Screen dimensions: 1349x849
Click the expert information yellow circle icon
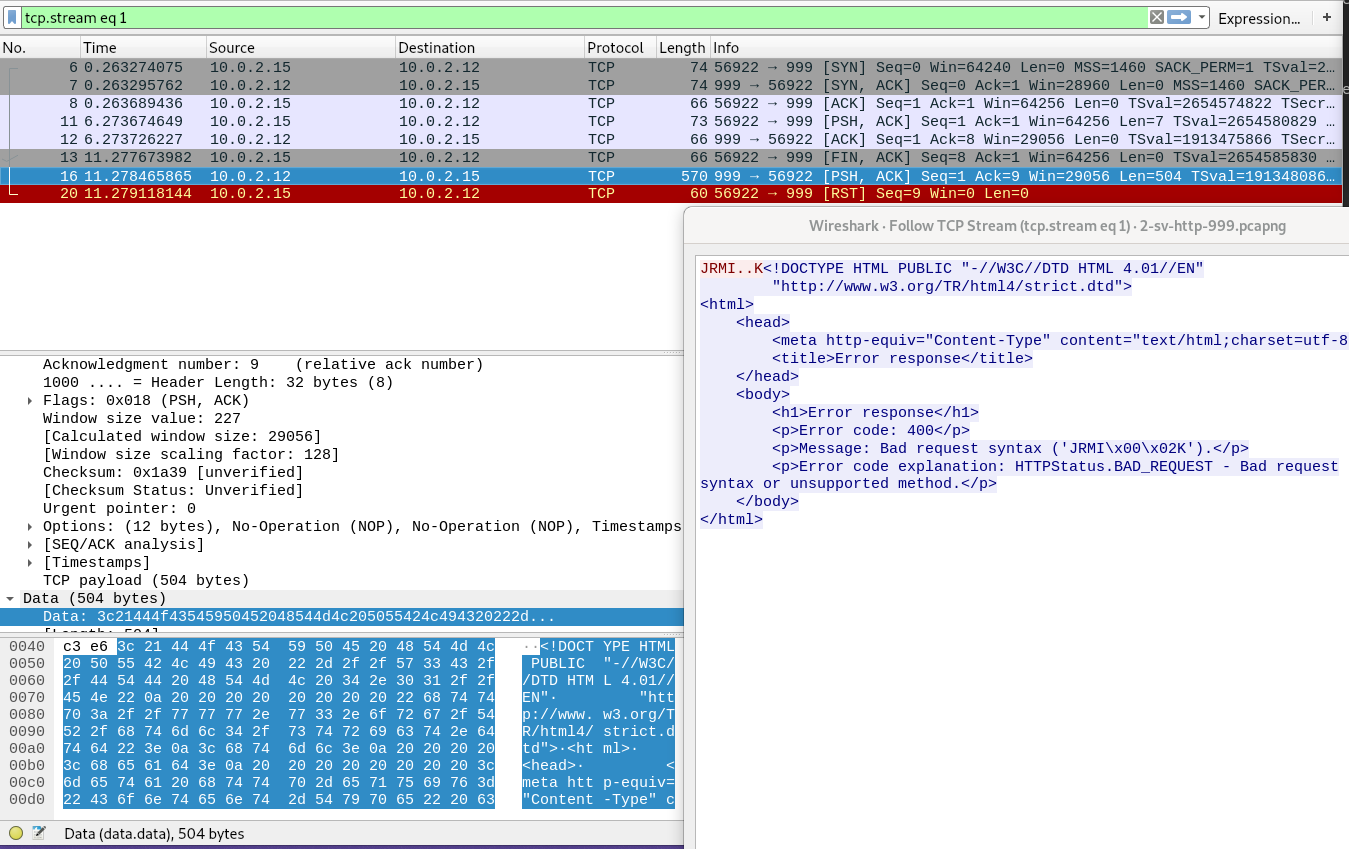click(x=16, y=833)
